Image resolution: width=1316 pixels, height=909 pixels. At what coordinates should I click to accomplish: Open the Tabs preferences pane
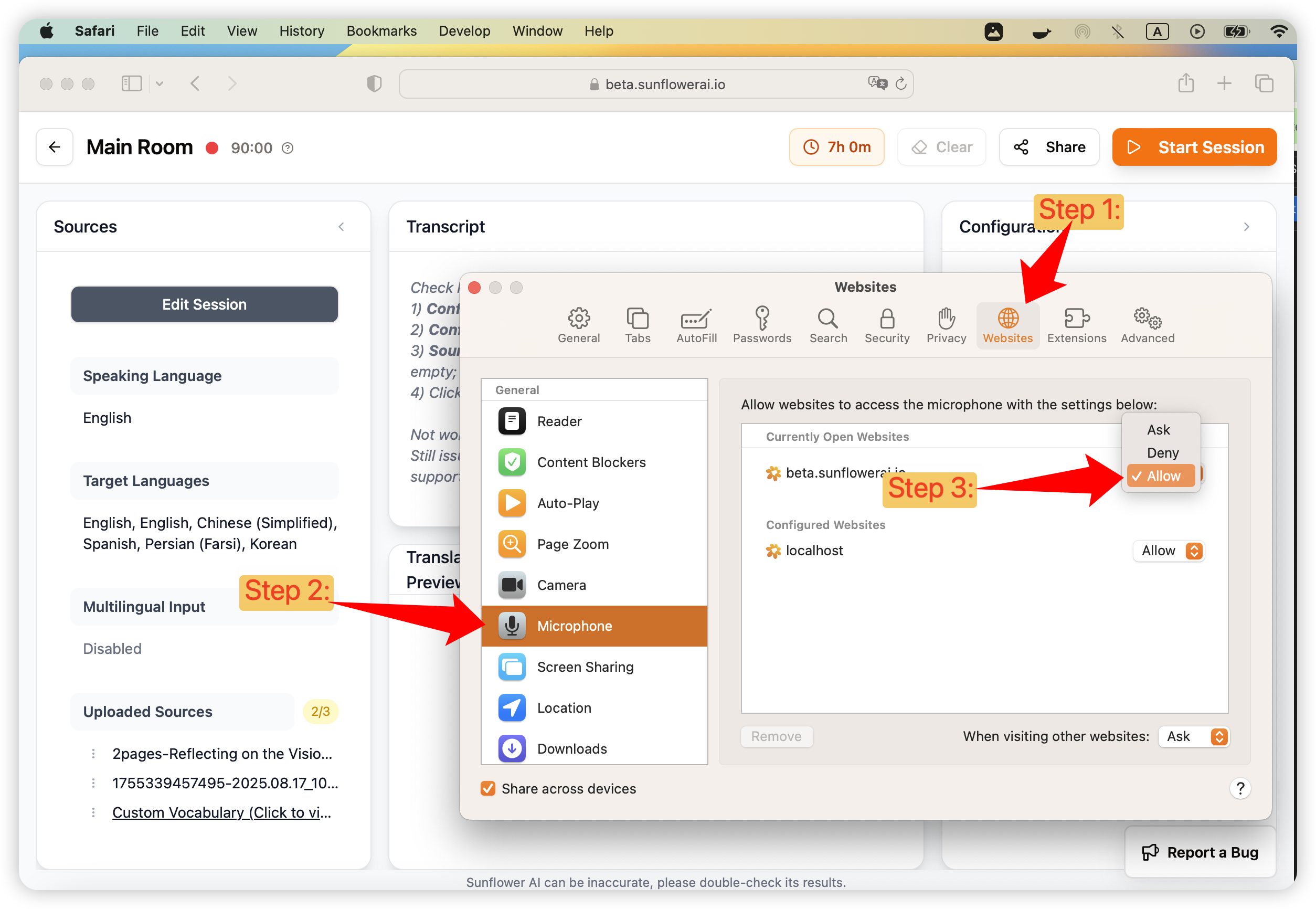coord(637,325)
